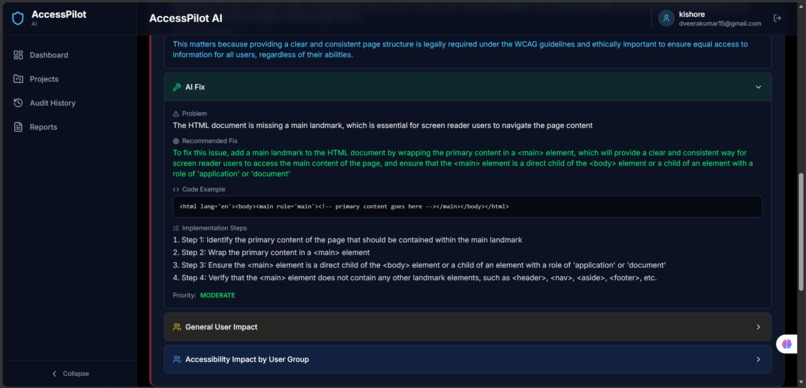
Task: Click the user avatar icon beside kishore
Action: coord(666,19)
